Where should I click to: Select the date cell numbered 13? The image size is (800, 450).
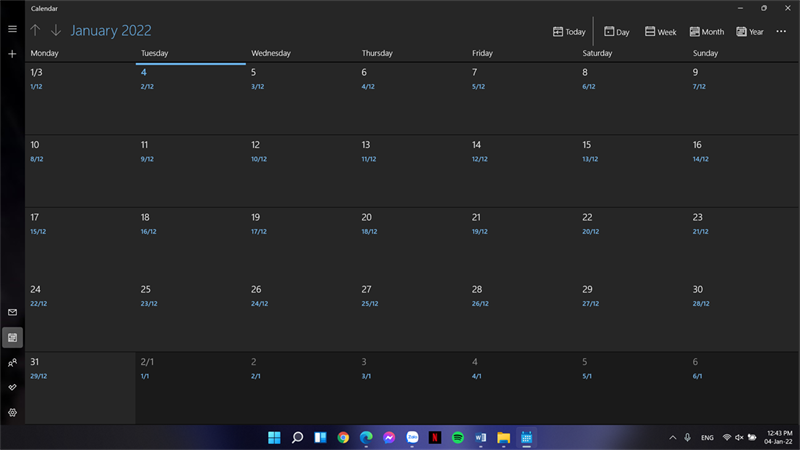pyautogui.click(x=412, y=171)
